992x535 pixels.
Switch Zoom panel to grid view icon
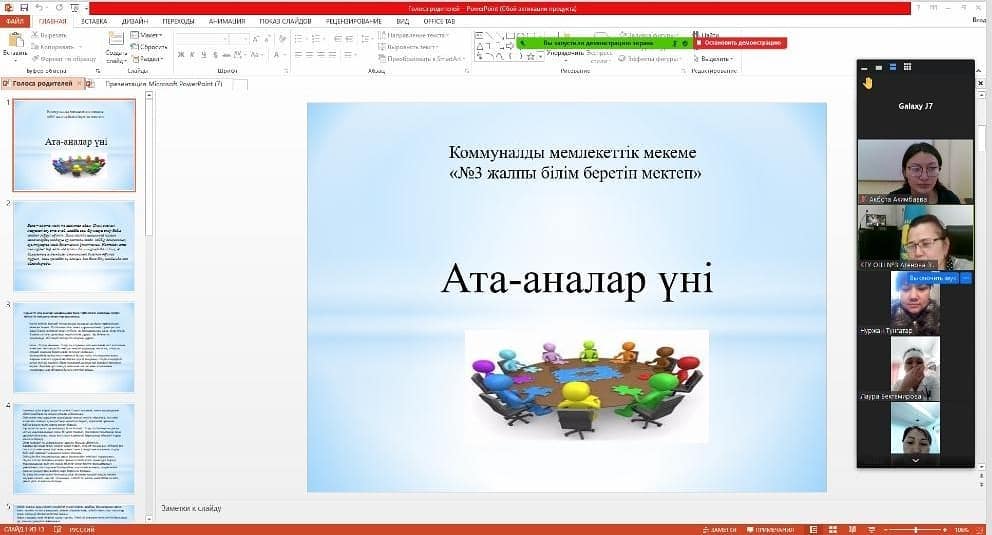pyautogui.click(x=907, y=66)
